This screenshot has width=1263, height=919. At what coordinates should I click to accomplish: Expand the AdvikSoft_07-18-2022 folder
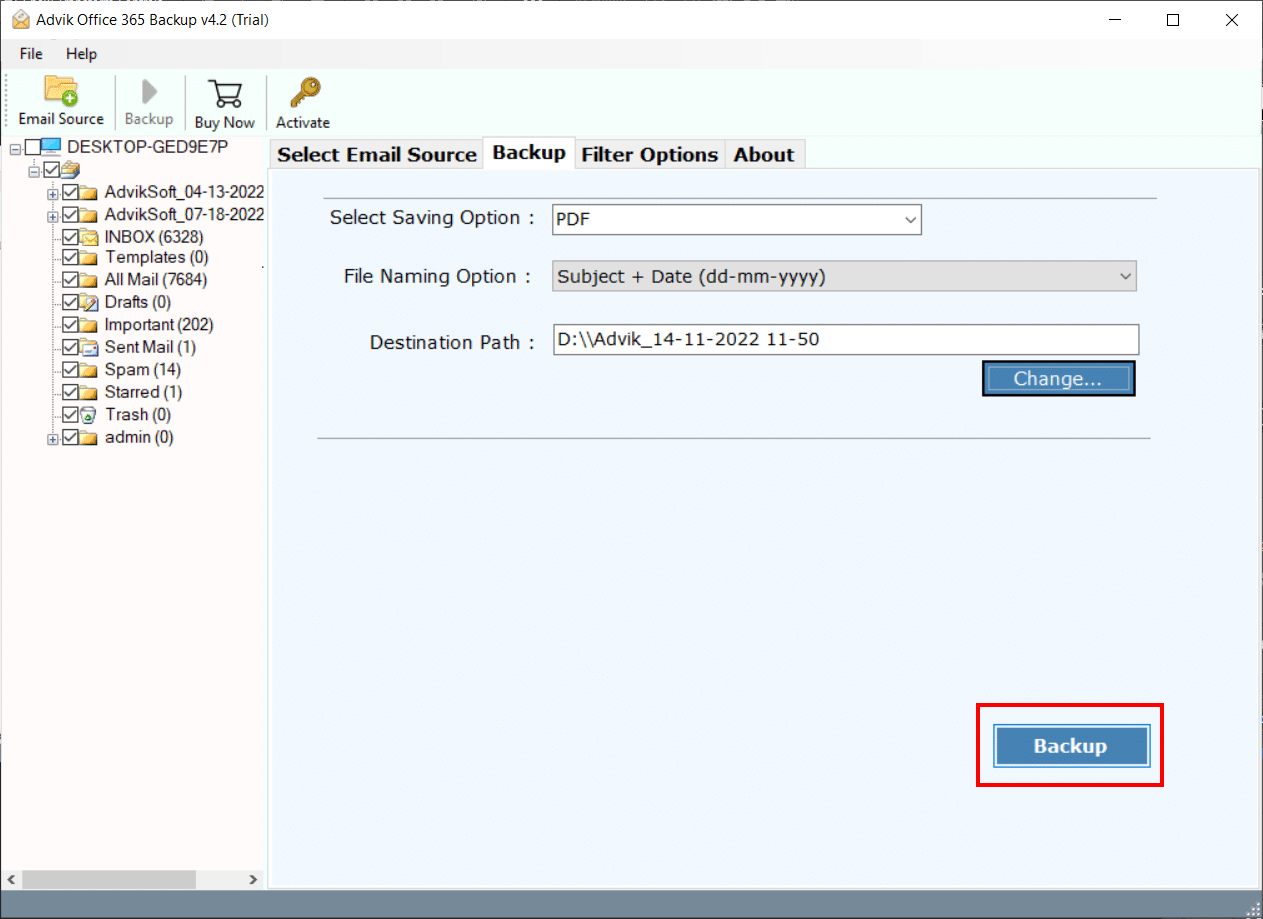pyautogui.click(x=53, y=215)
